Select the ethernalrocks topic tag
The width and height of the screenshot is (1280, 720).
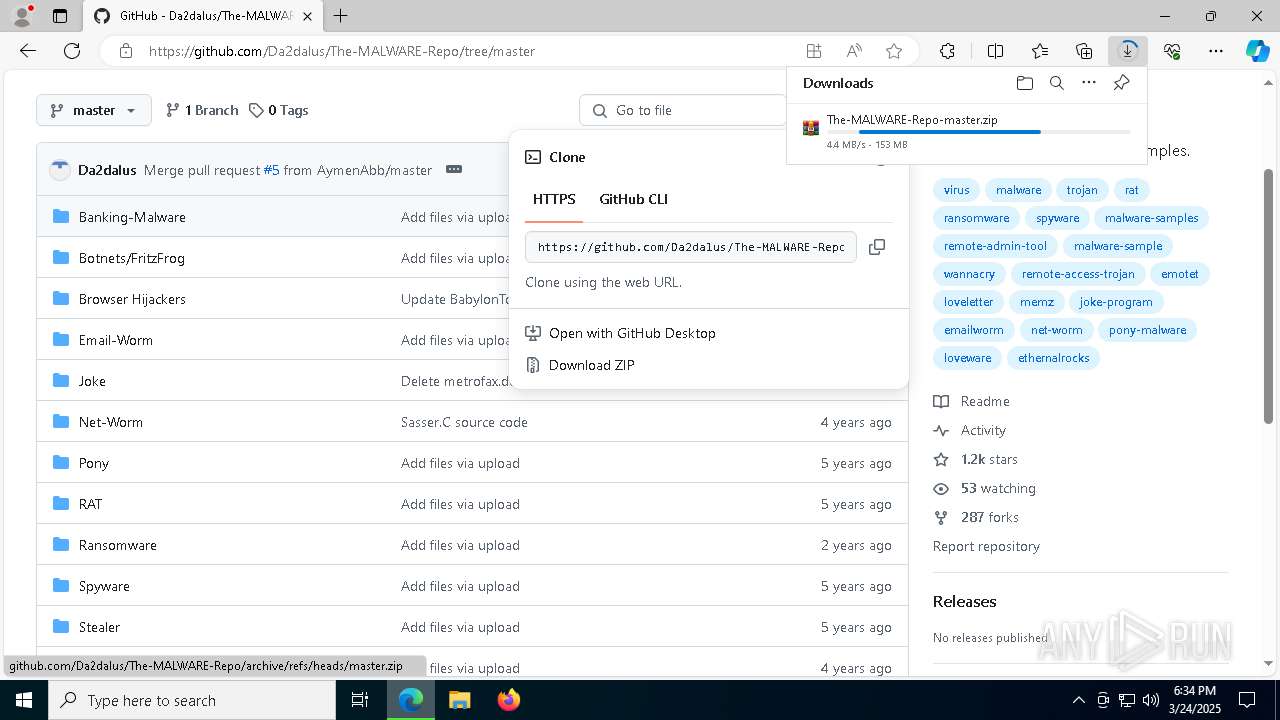1054,358
